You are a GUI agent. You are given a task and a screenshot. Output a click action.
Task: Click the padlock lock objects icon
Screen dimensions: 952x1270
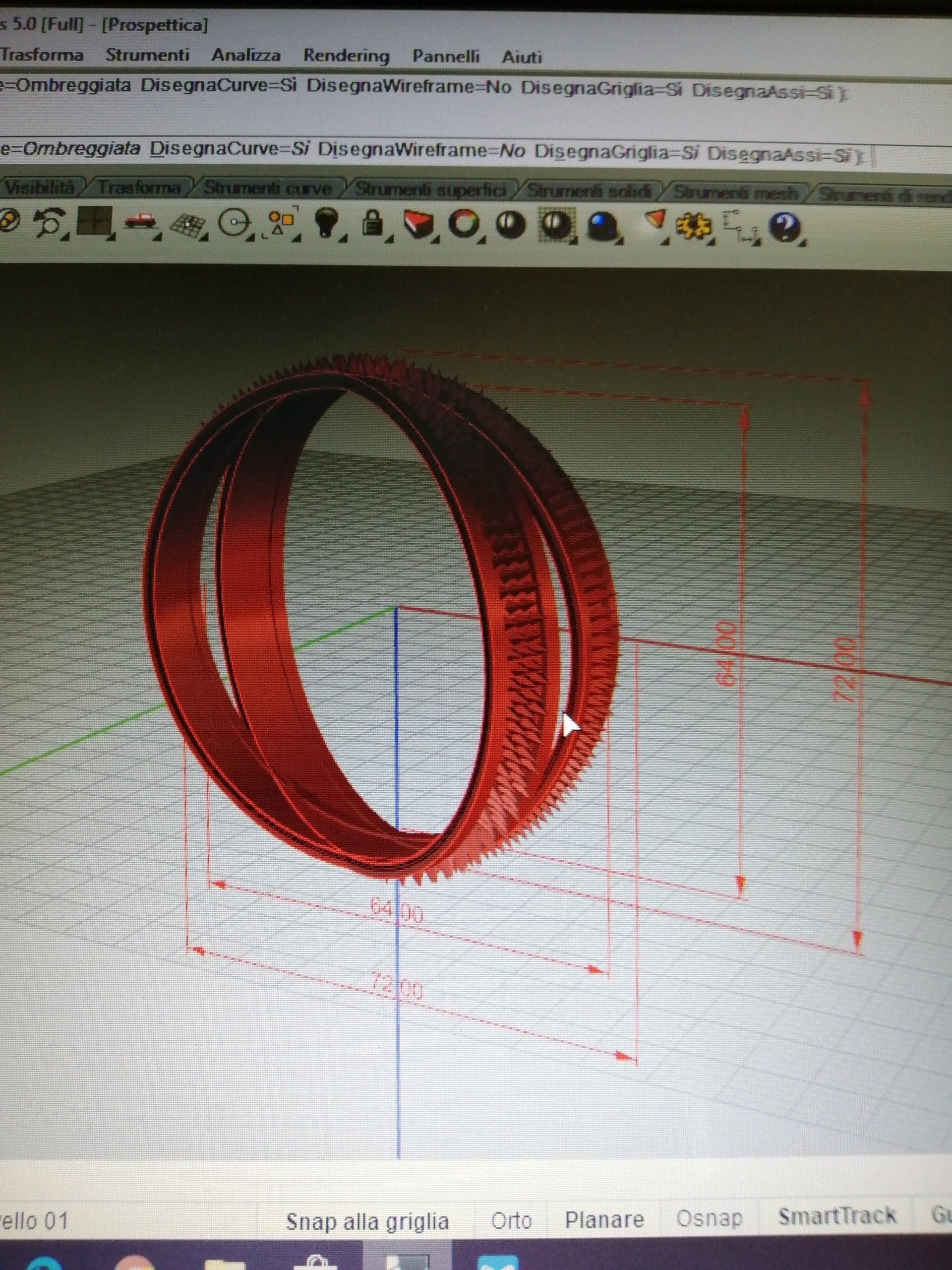coord(373,223)
